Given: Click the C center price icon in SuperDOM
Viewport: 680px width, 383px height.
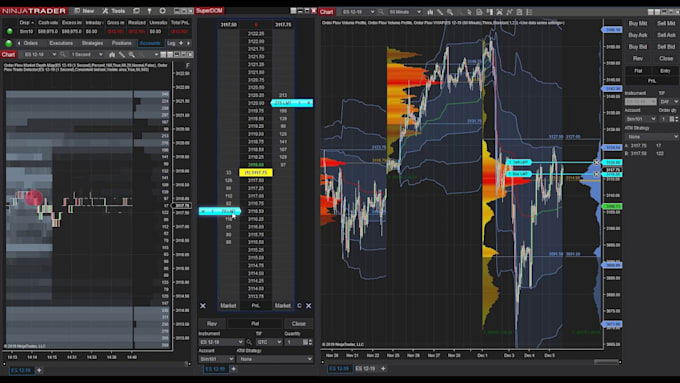Looking at the screenshot, I should coord(299,306).
